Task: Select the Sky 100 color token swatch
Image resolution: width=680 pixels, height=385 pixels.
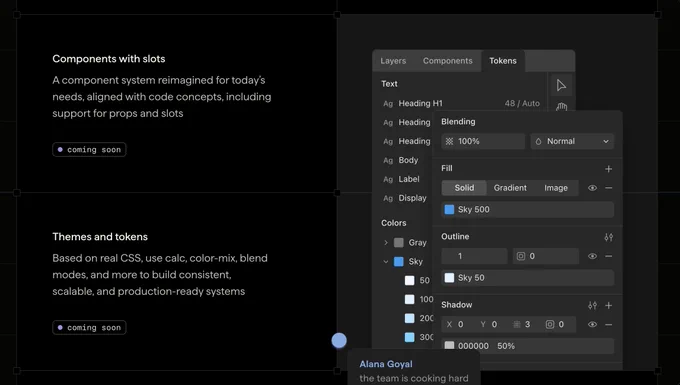Action: coord(409,299)
